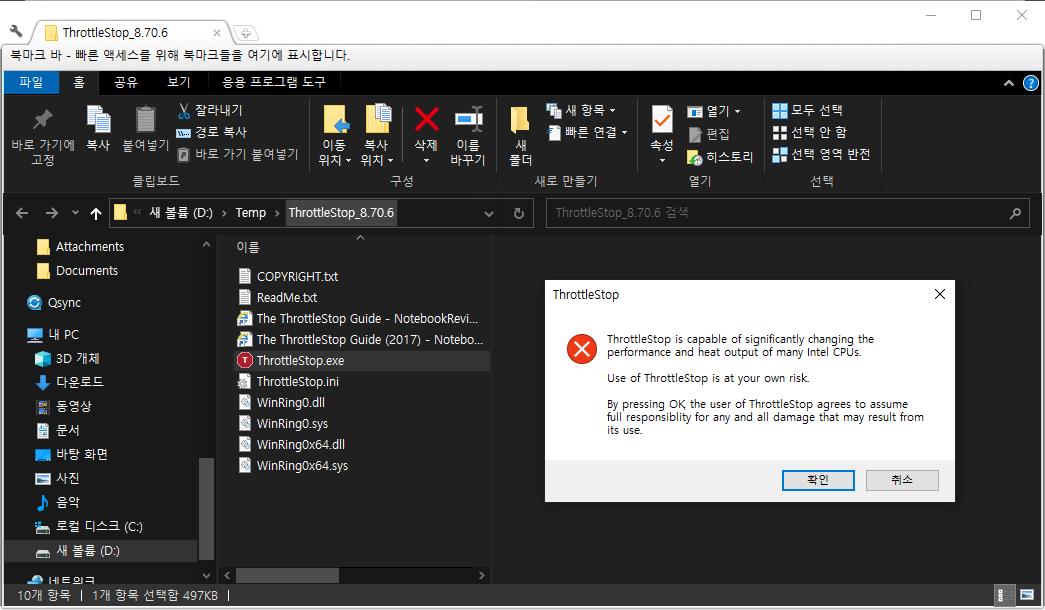Viewport: 1045px width, 610px height.
Task: Click 경로 복사 copy path item
Action: coord(211,132)
